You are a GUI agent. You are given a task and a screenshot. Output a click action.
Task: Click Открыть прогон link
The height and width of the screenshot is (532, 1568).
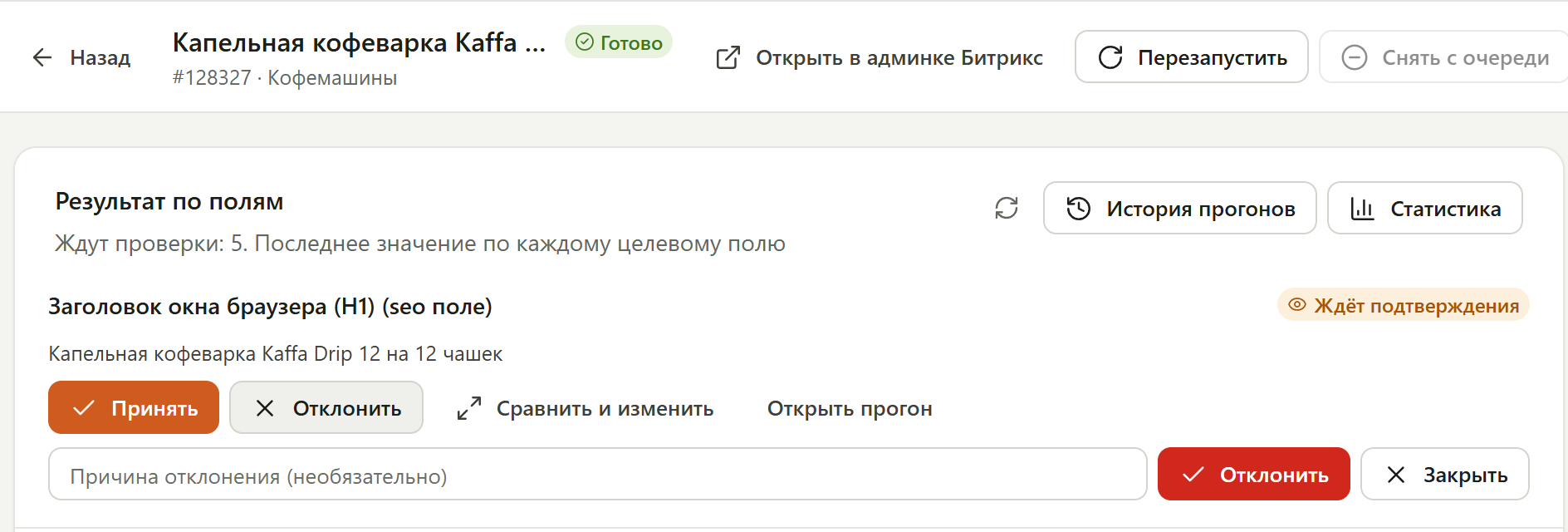(850, 408)
